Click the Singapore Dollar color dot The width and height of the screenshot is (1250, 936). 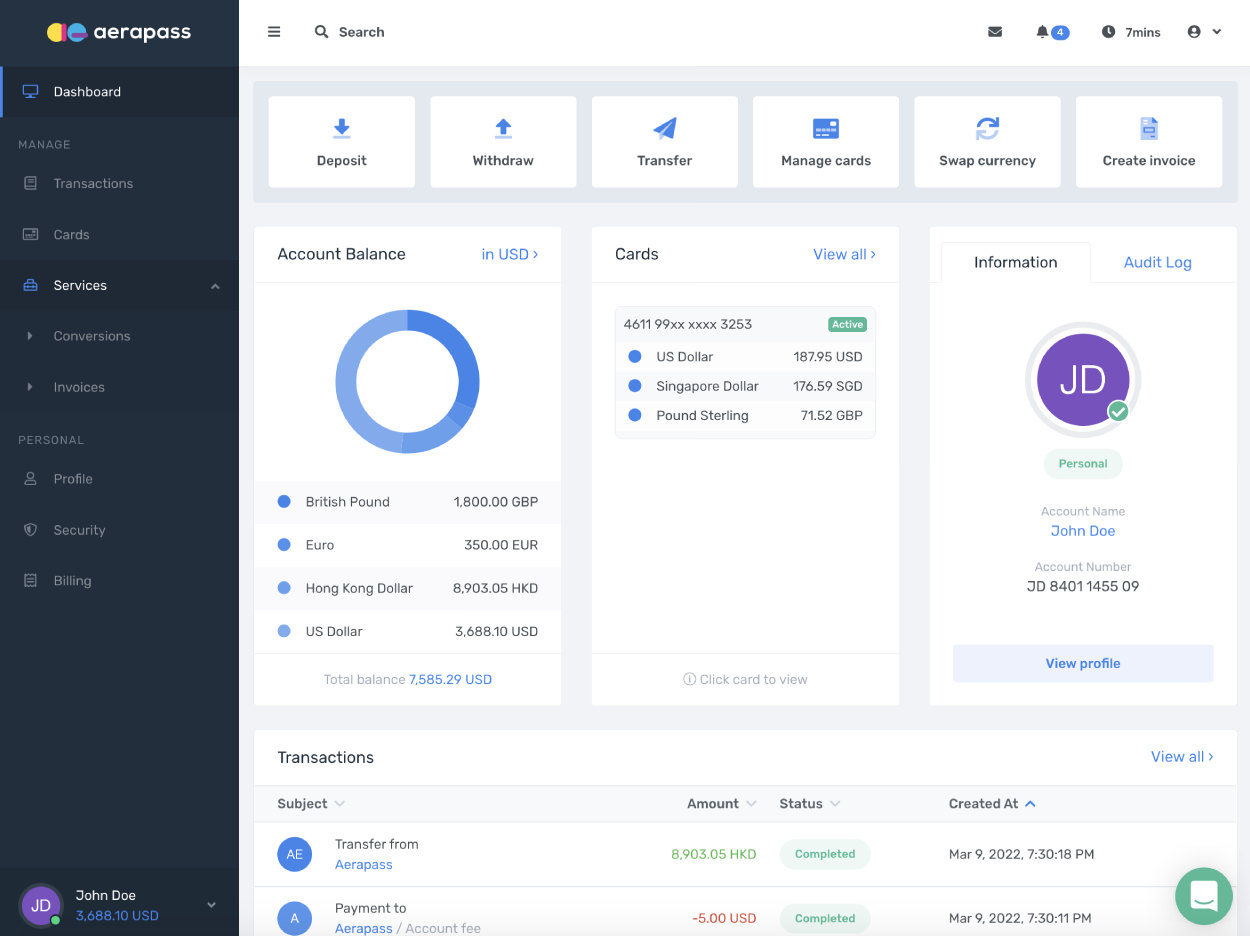634,386
